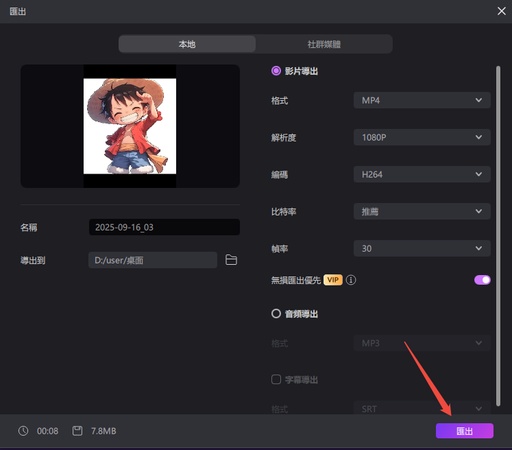Expand the 比特率 bitrate dropdown
This screenshot has width=512, height=450.
tap(422, 211)
